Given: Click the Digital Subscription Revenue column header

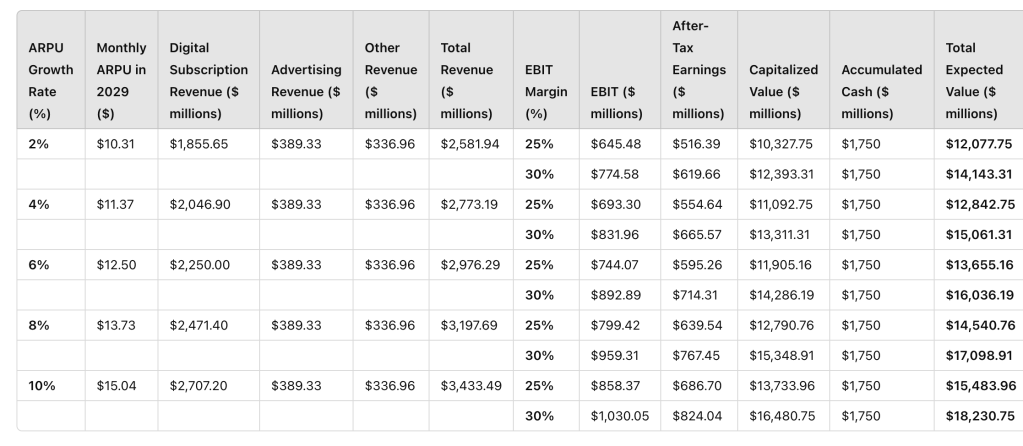Looking at the screenshot, I should pos(208,81).
